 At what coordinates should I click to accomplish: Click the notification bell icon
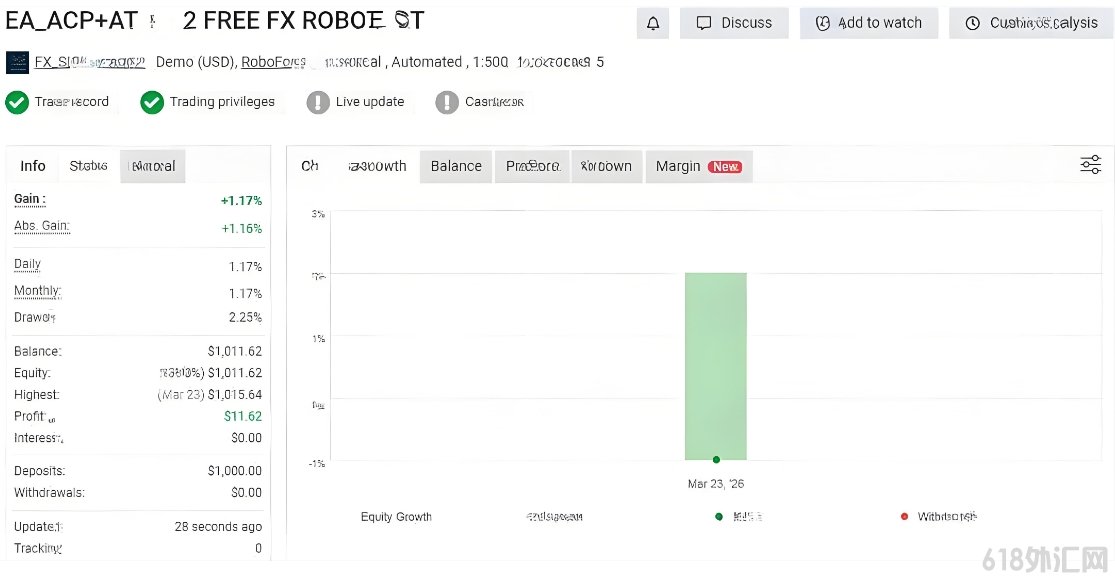(x=653, y=23)
